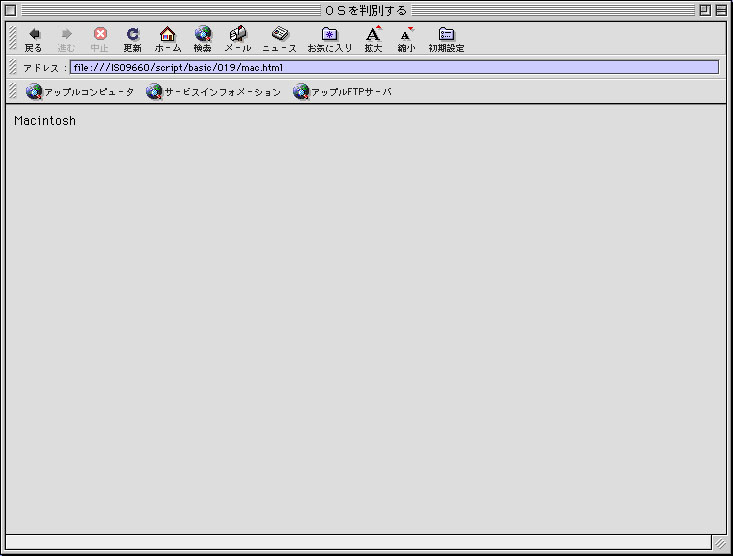Collapse the address bar using its grip handle
The width and height of the screenshot is (733, 556).
[12, 67]
